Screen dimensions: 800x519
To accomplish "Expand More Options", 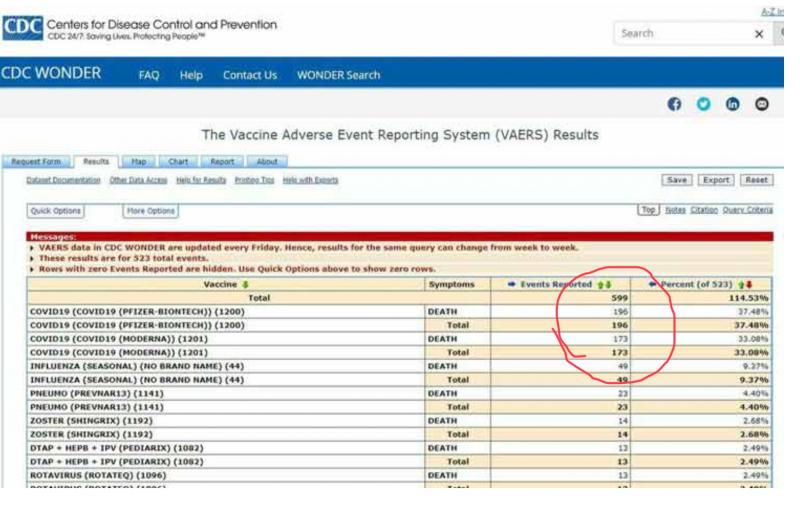I will 151,211.
